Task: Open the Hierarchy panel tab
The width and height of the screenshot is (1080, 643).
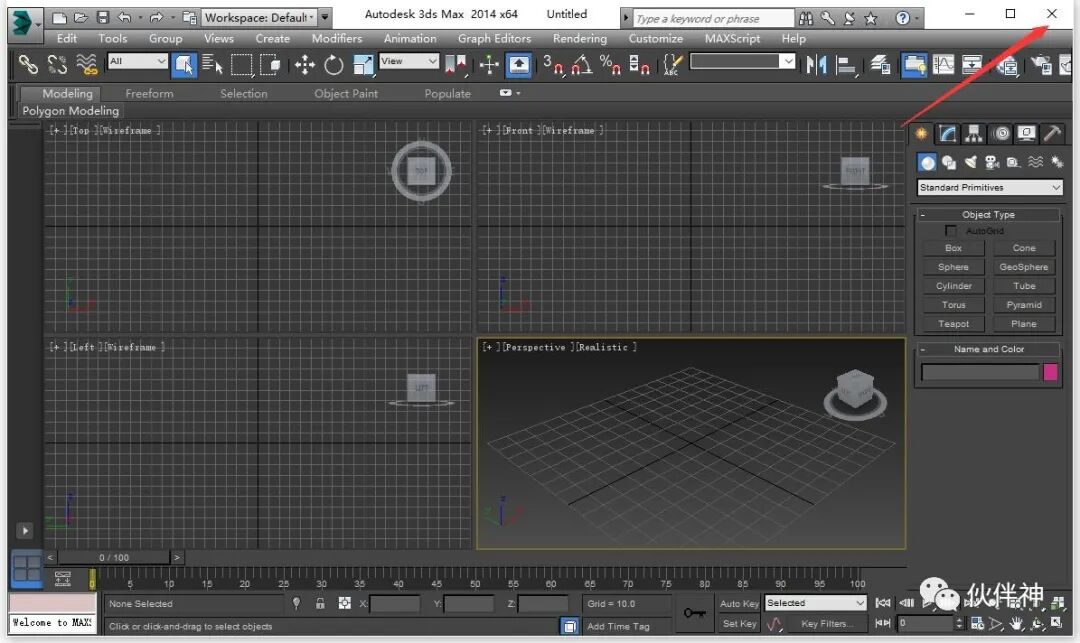Action: (x=974, y=134)
